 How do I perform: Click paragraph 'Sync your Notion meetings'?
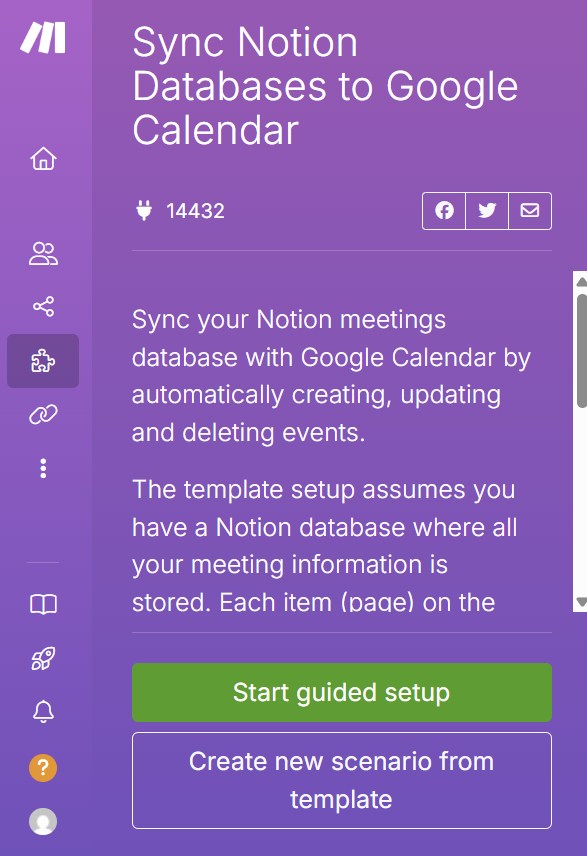(331, 376)
